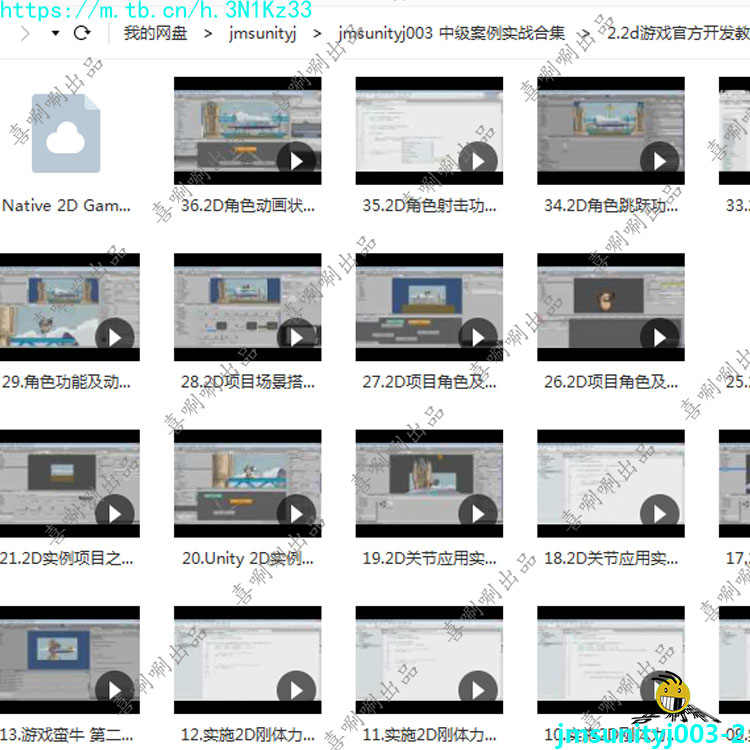Click the file name 36.2D角色动画状...

coord(248,206)
